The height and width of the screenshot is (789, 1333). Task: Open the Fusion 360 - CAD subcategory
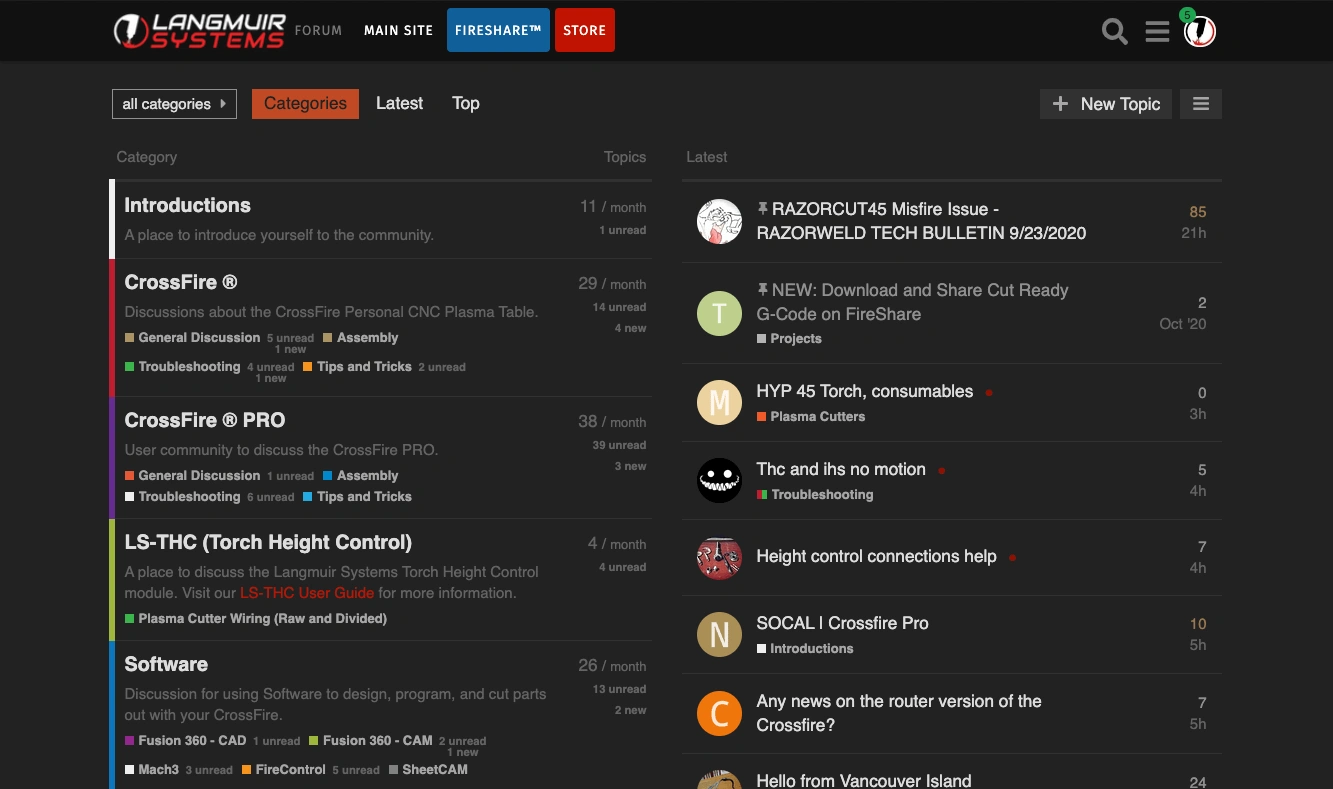pos(191,741)
